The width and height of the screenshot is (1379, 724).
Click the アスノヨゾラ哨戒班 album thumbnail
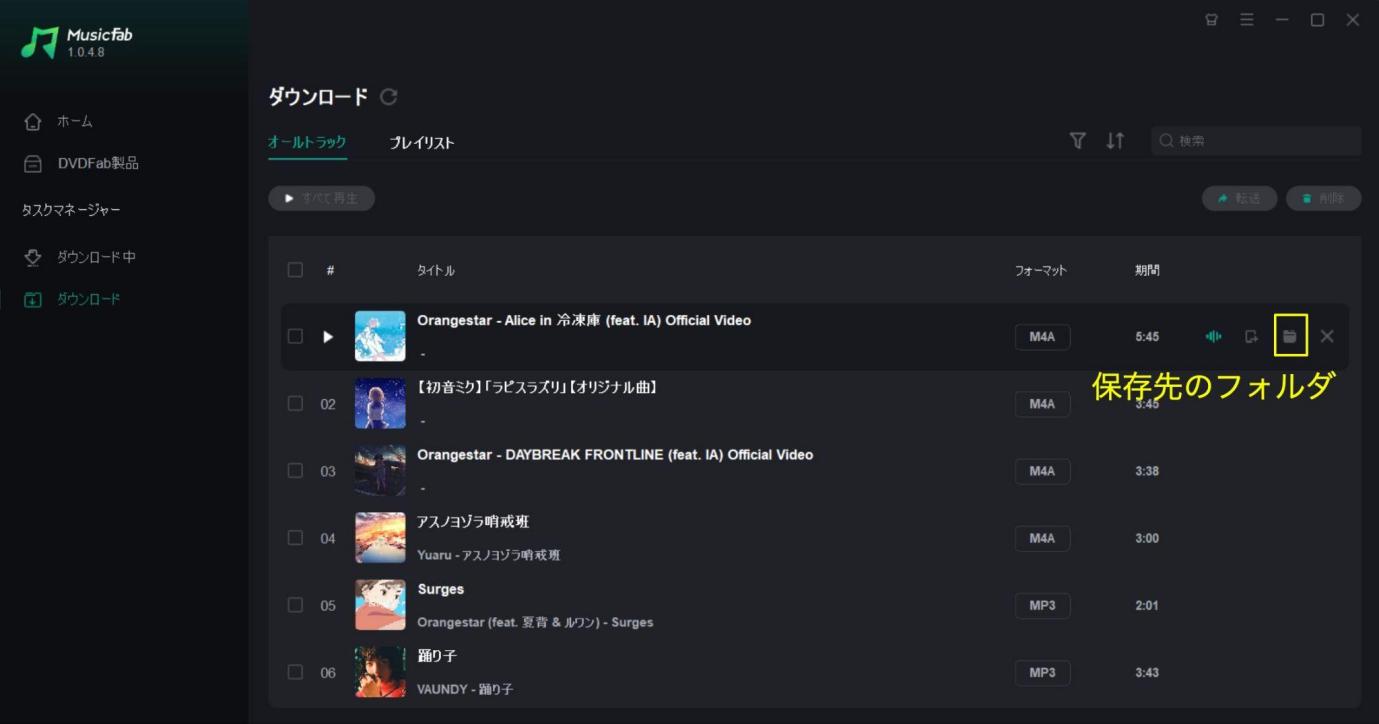tap(380, 537)
